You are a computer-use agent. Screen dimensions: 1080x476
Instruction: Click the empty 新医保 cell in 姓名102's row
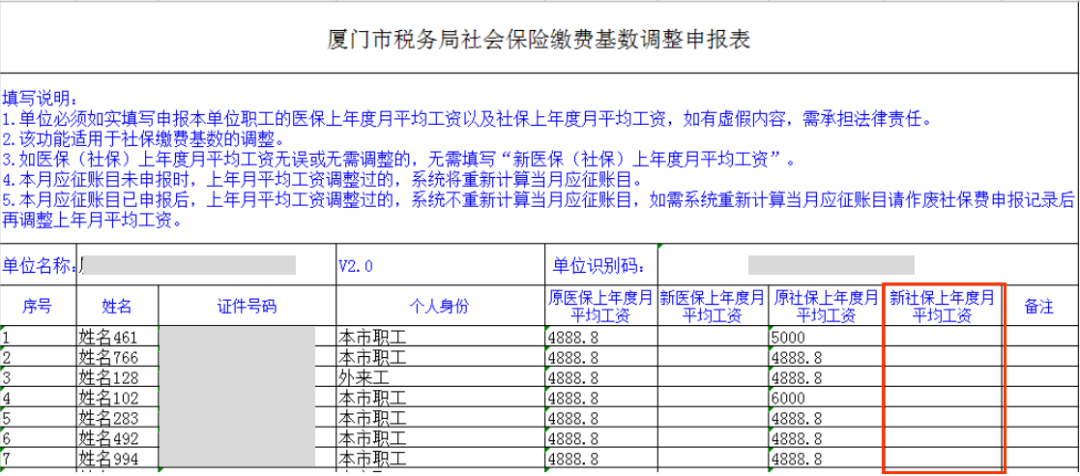pos(712,398)
